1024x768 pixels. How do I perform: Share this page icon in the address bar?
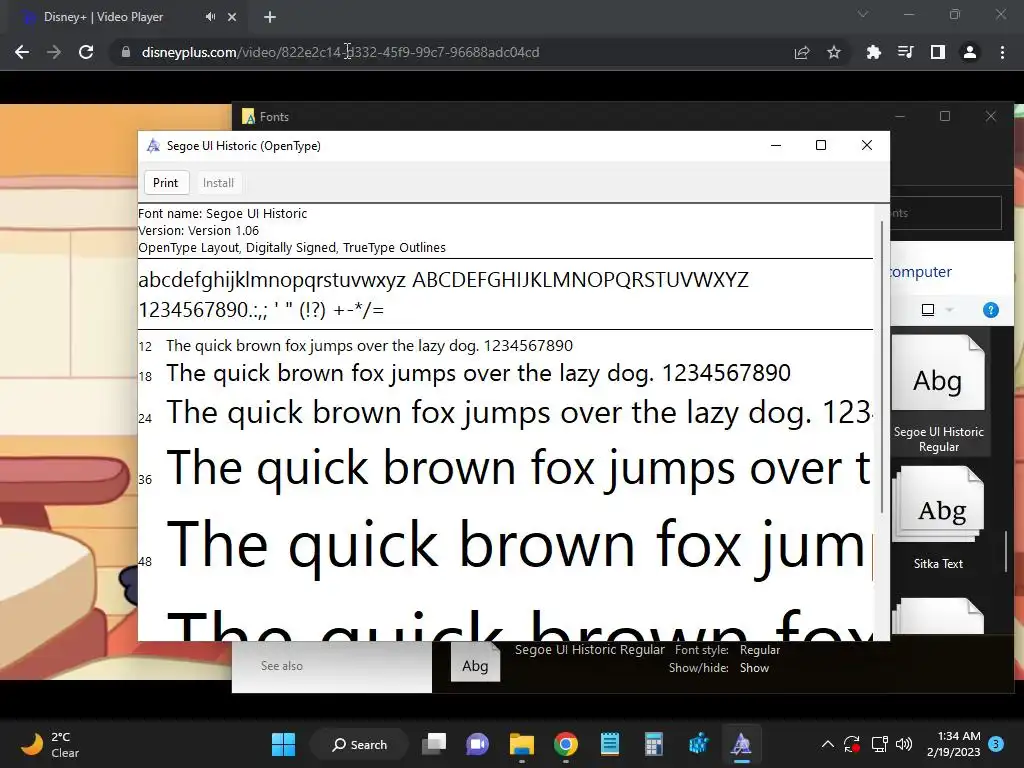(802, 52)
